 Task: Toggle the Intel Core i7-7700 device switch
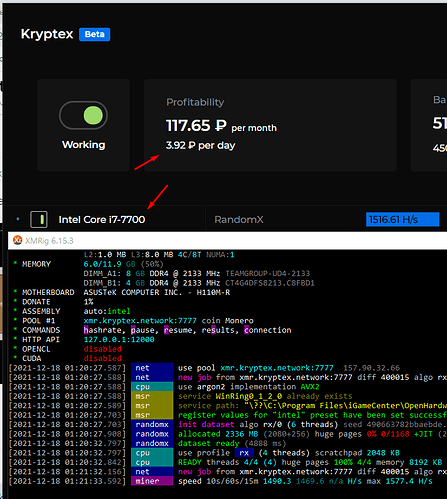39,219
